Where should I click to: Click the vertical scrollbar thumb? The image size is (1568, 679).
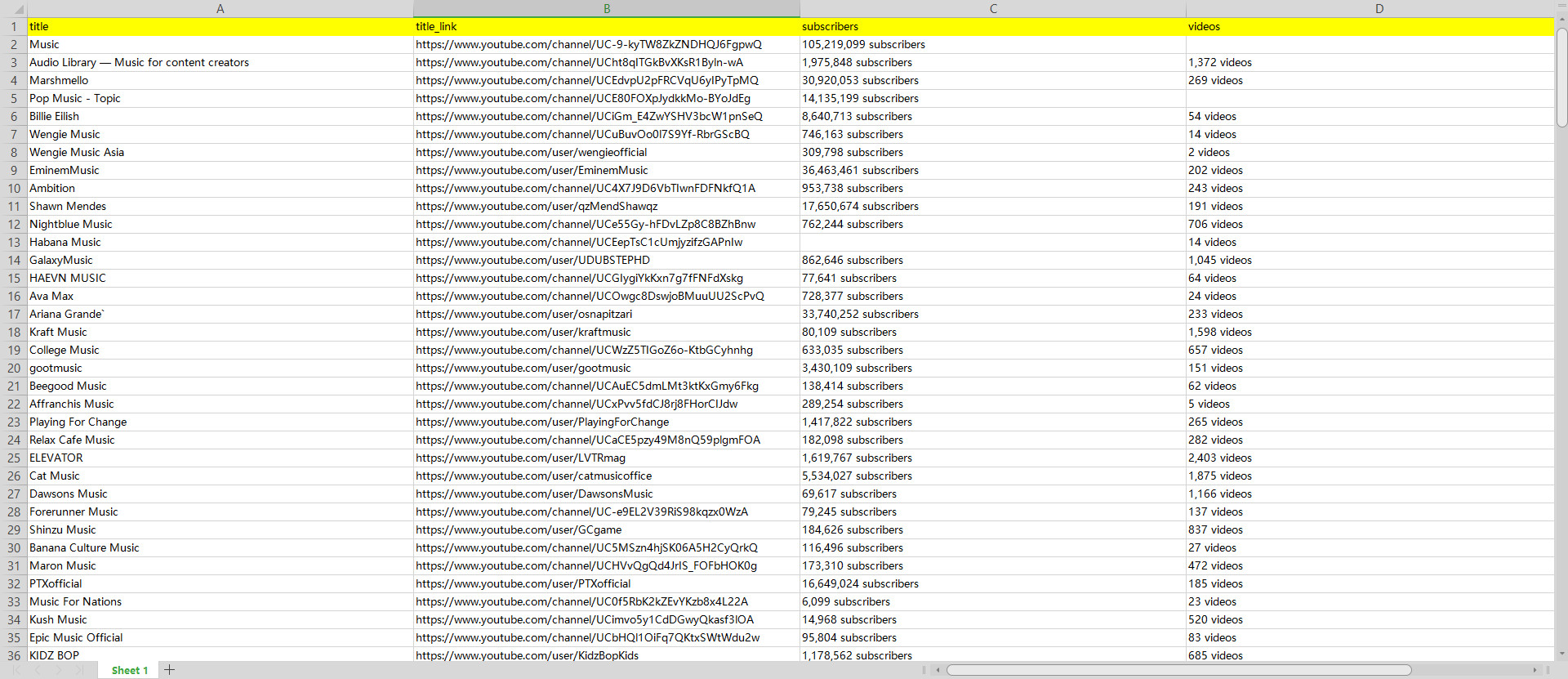pos(1561,78)
